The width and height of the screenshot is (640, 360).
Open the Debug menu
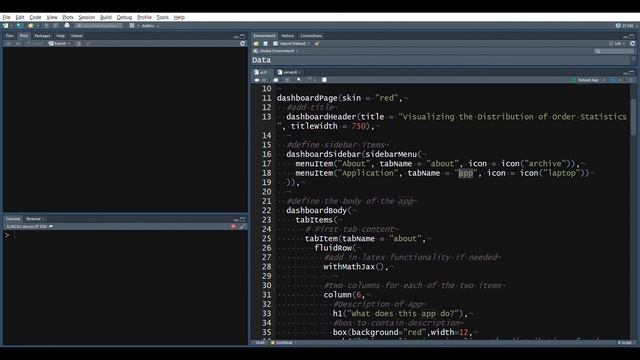[x=124, y=17]
